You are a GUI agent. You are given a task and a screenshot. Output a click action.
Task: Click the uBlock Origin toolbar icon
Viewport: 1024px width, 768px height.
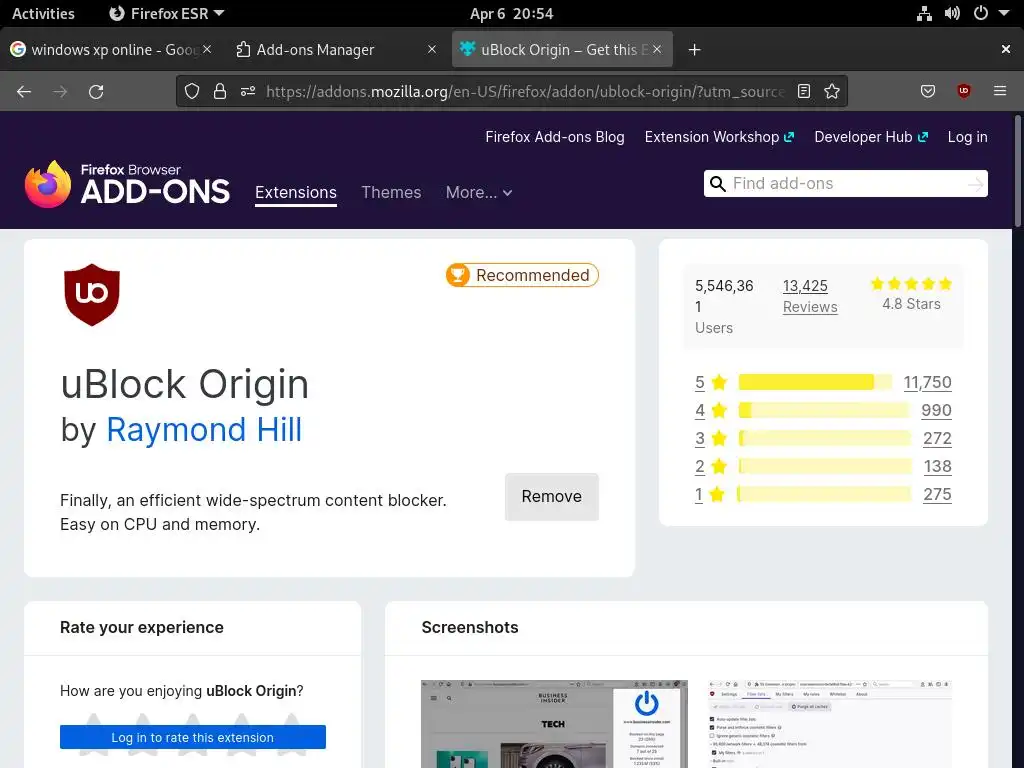click(x=963, y=91)
